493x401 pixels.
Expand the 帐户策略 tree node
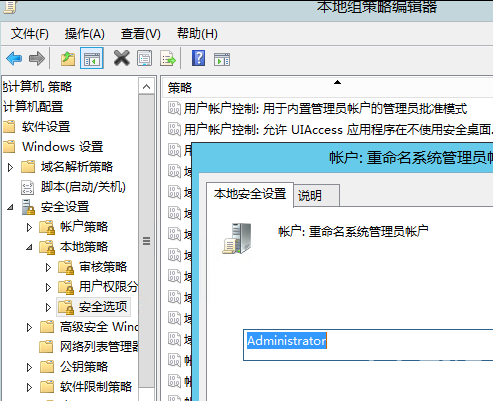[29, 227]
